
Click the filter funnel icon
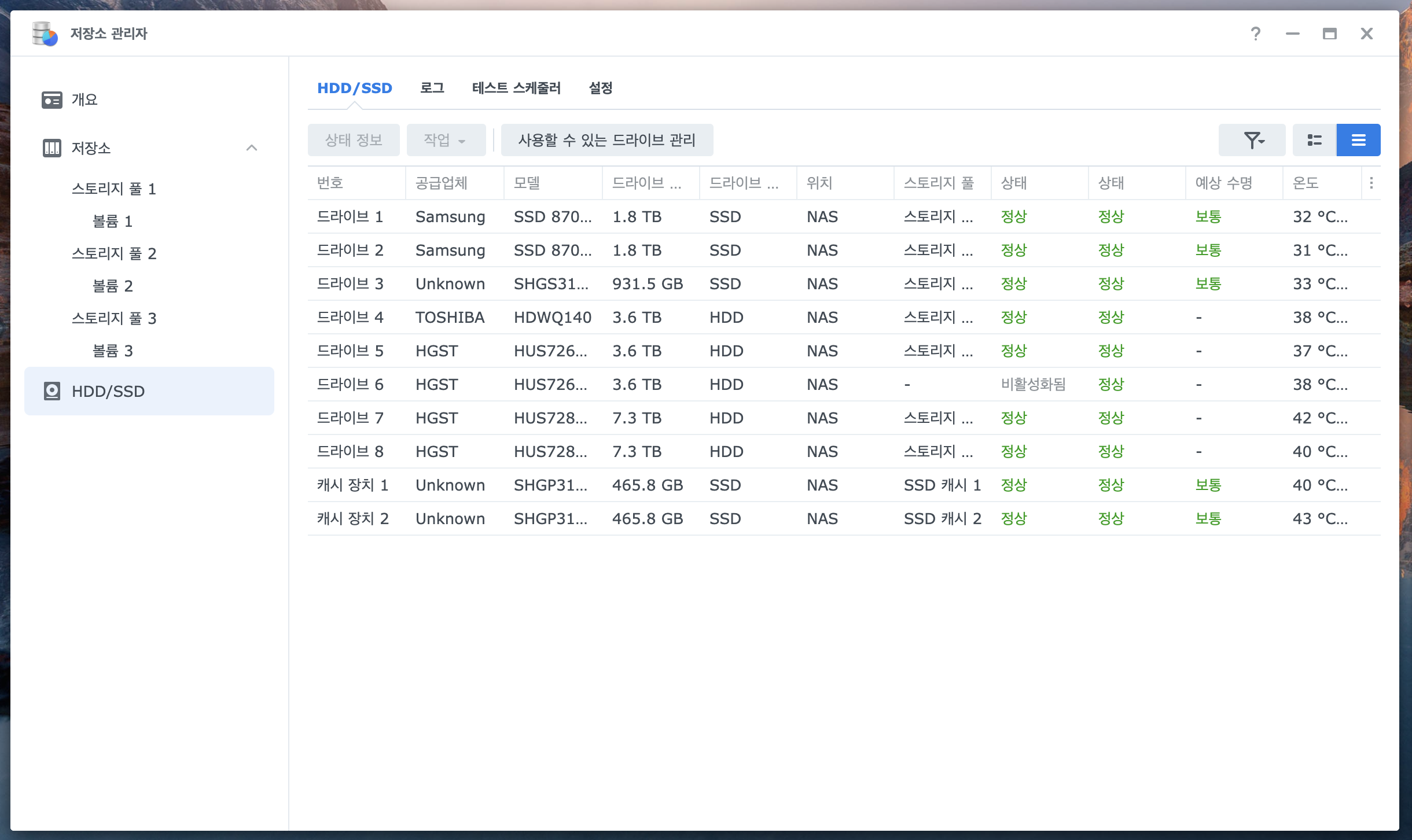click(1252, 140)
